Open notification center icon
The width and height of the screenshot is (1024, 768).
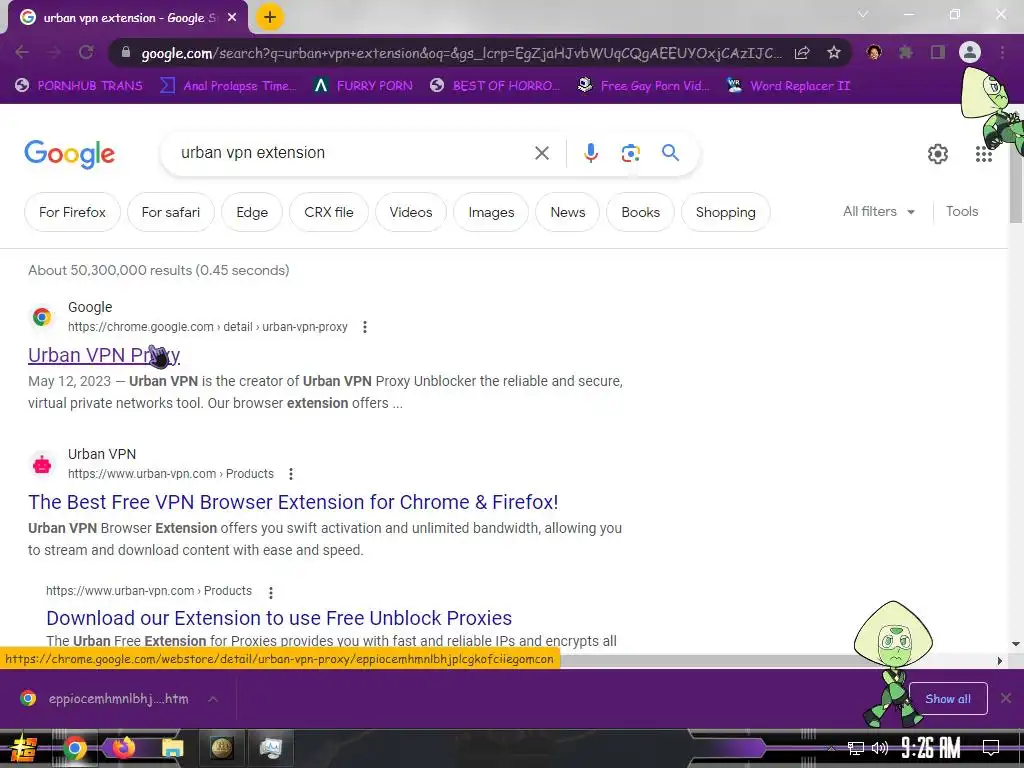pyautogui.click(x=991, y=748)
